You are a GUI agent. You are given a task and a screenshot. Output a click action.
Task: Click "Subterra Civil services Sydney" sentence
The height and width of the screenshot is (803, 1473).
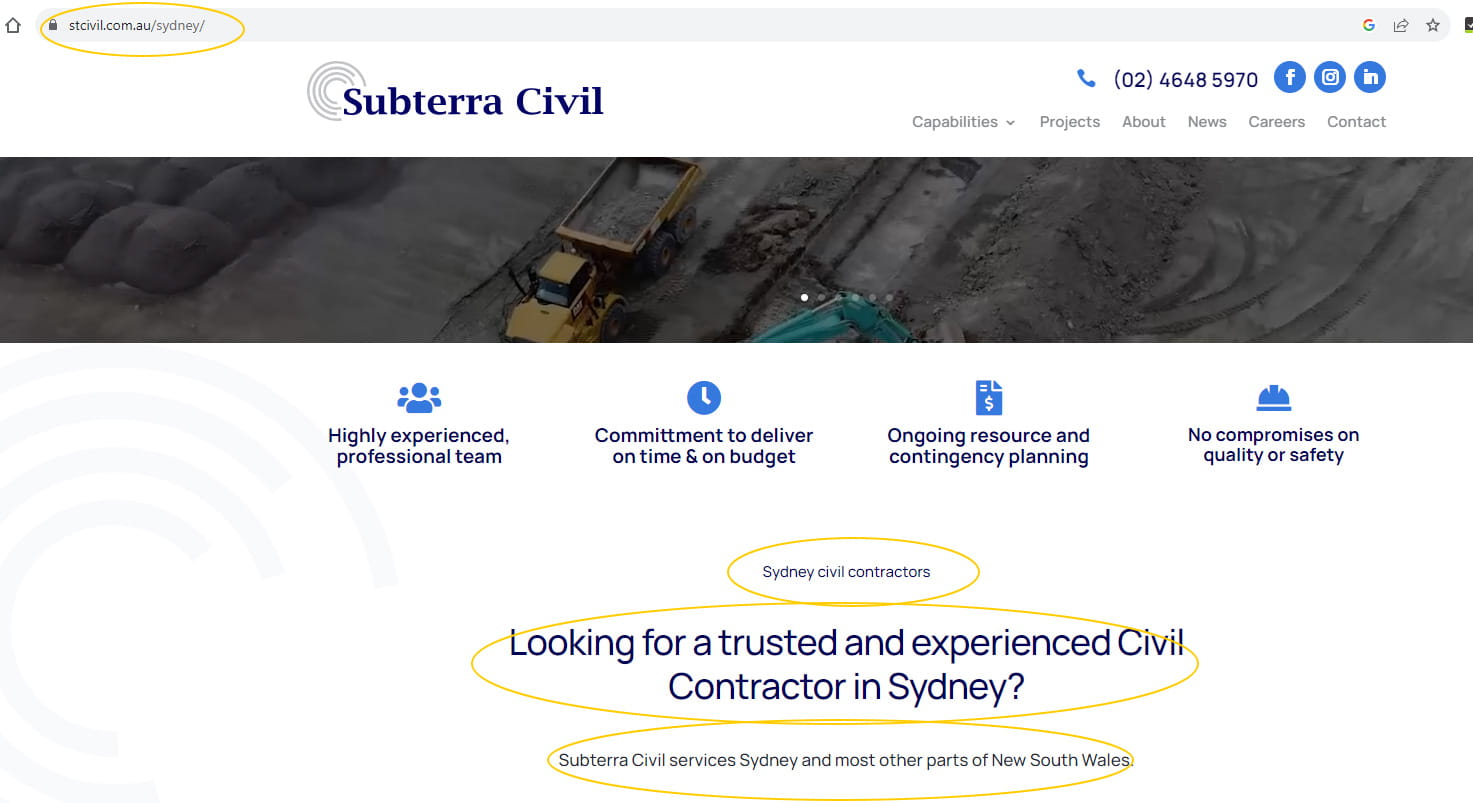tap(846, 760)
